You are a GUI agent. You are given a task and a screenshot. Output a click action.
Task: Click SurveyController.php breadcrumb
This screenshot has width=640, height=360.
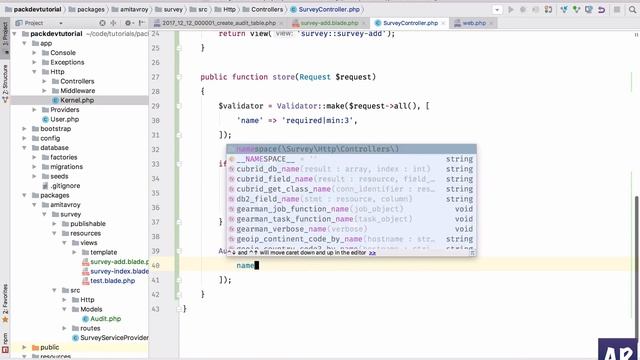(324, 9)
